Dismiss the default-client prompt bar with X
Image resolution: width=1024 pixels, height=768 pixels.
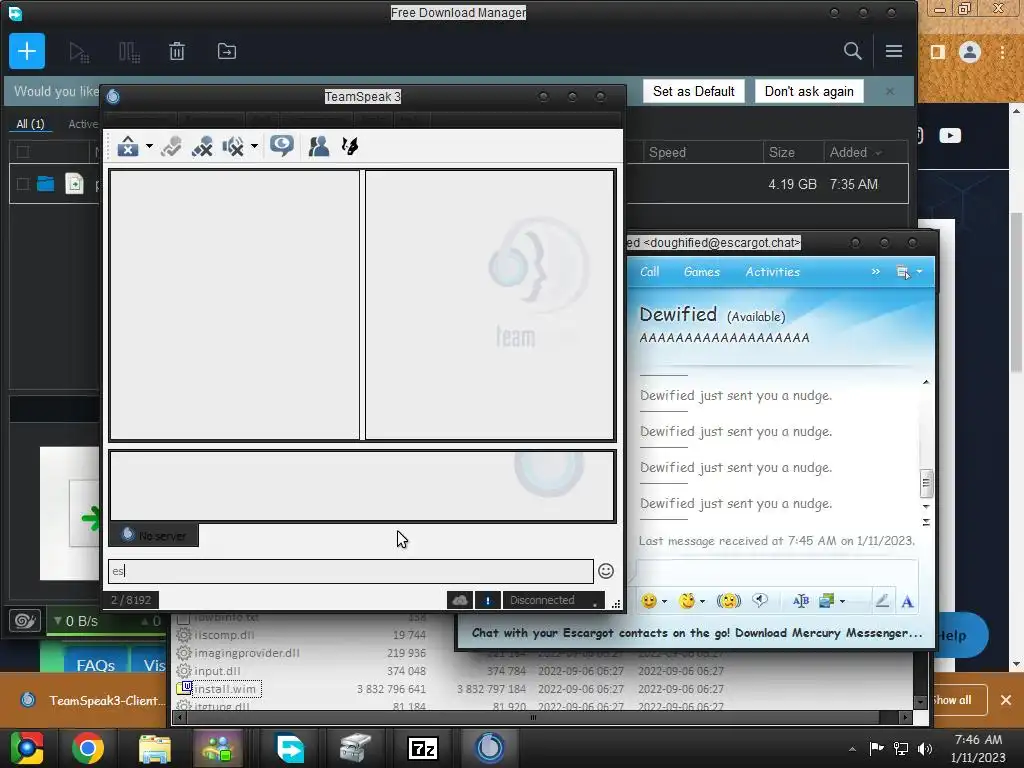click(x=890, y=91)
